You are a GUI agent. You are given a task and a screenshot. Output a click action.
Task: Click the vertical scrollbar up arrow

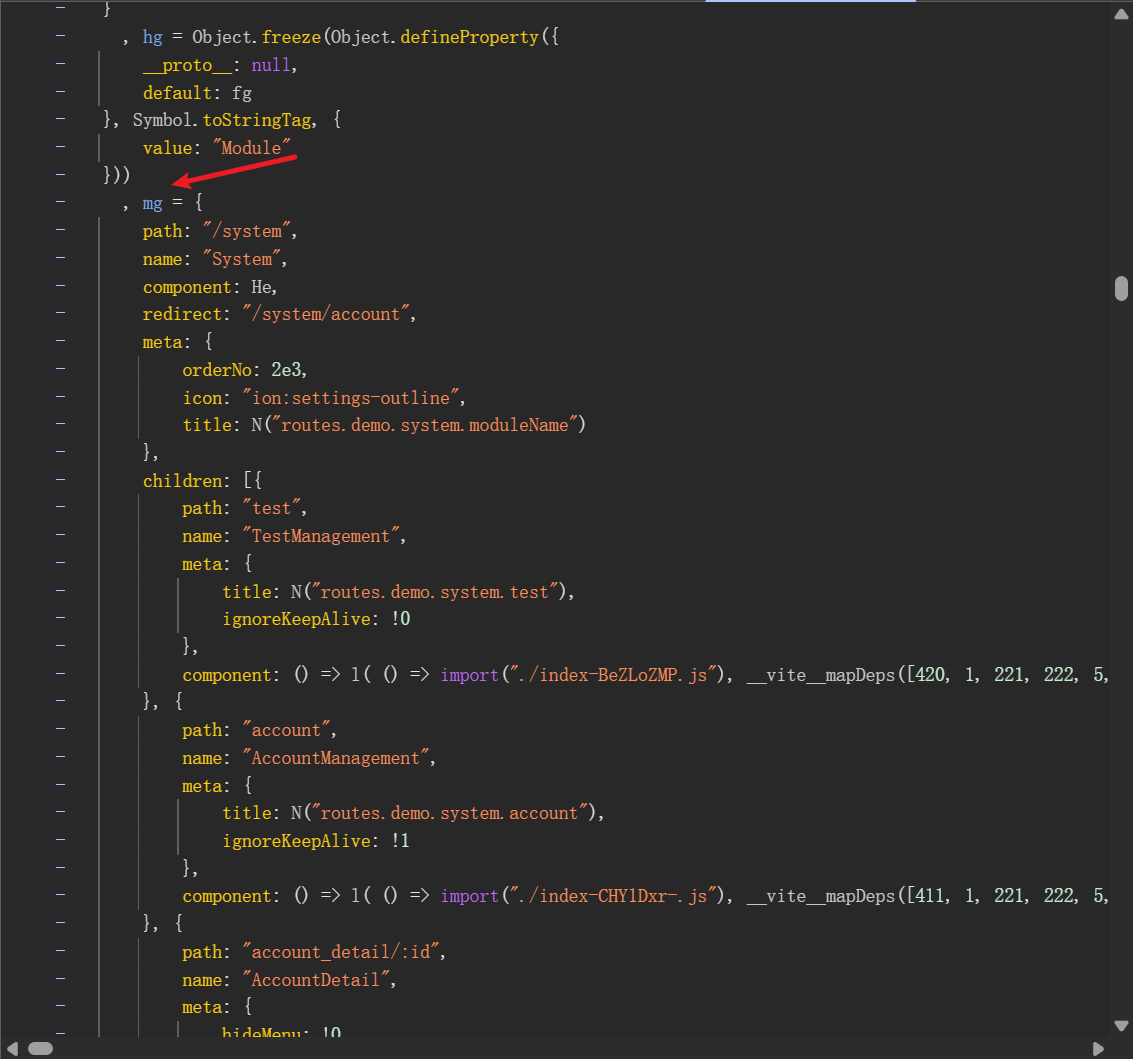click(x=1122, y=15)
